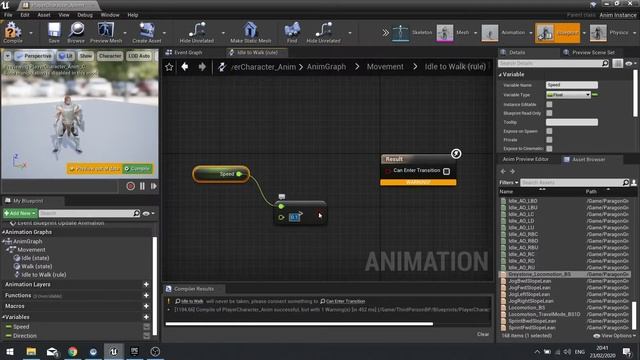Viewport: 640px width, 360px height.
Task: Add a new Macro with plus icon
Action: click(146, 306)
